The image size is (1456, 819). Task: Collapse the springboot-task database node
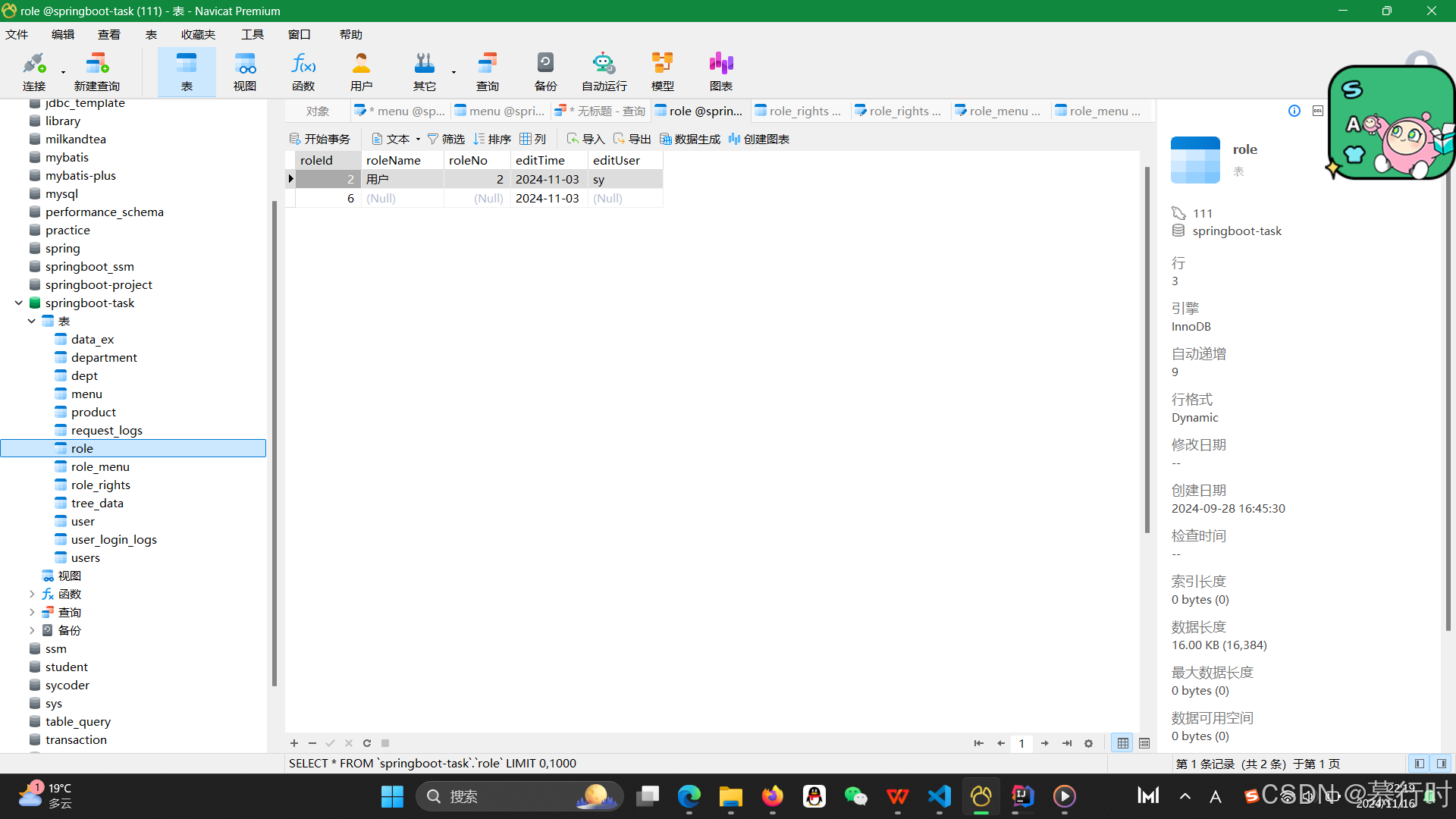point(19,303)
